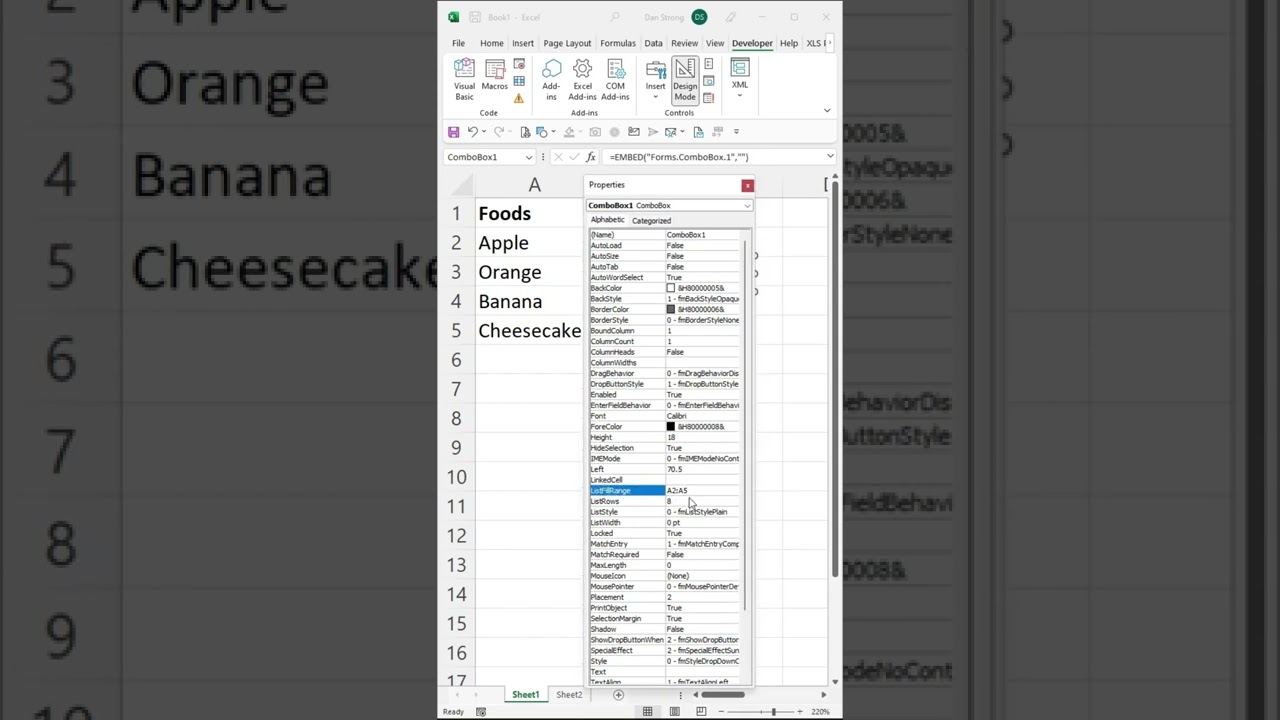Image resolution: width=1280 pixels, height=720 pixels.
Task: Add a new sheet with plus
Action: tap(618, 695)
